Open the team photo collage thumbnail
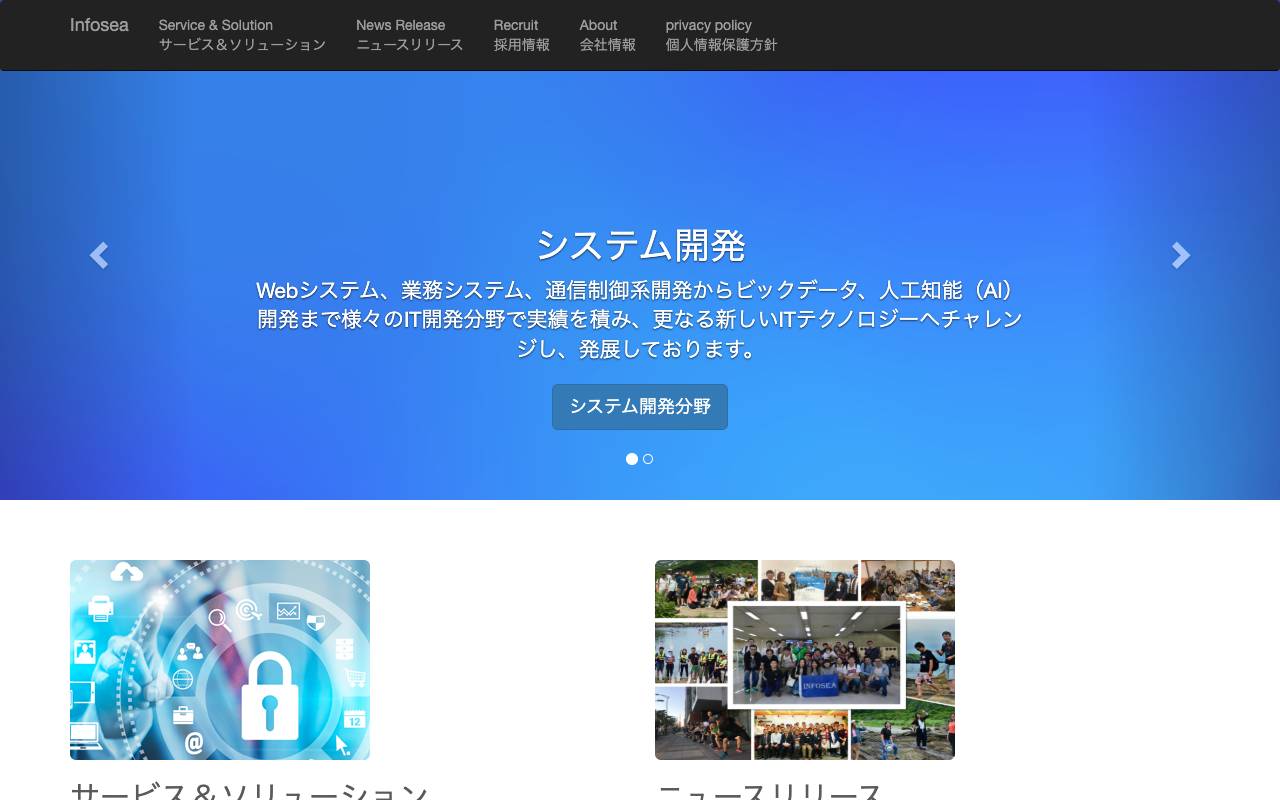This screenshot has height=800, width=1280. 805,660
